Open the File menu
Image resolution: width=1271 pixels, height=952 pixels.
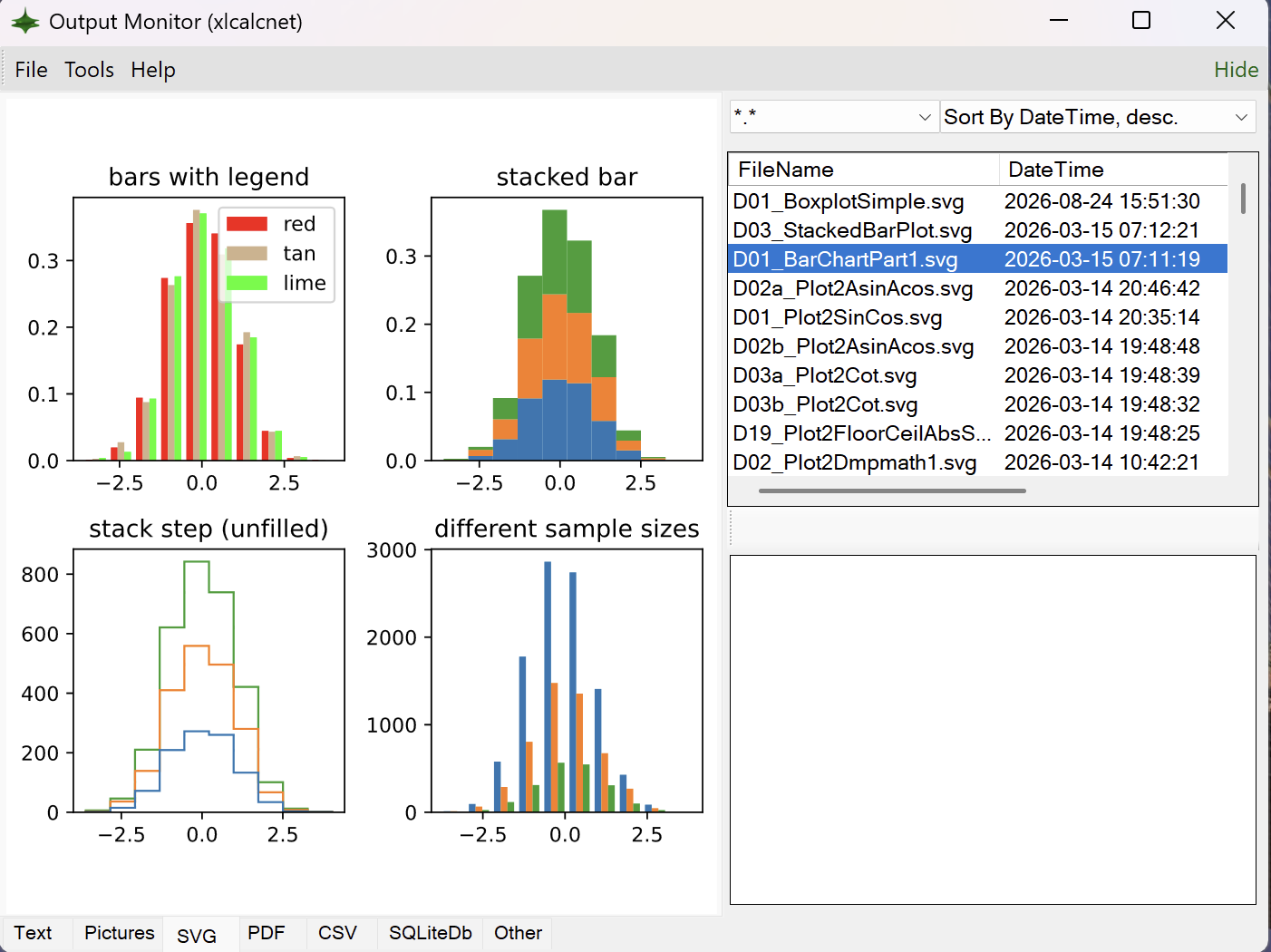31,70
